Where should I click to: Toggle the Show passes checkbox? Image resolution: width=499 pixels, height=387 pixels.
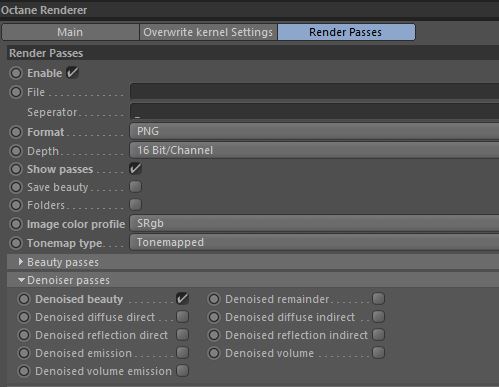135,169
